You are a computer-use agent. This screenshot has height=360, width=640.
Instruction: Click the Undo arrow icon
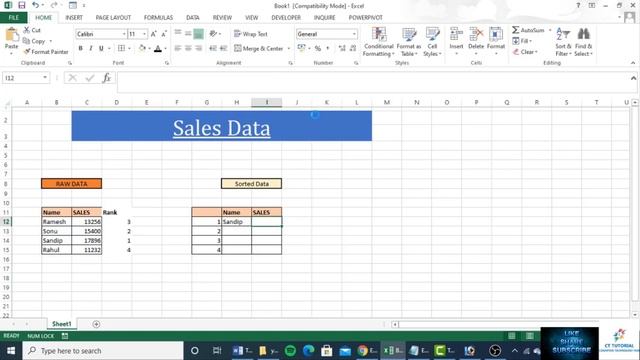click(x=36, y=5)
